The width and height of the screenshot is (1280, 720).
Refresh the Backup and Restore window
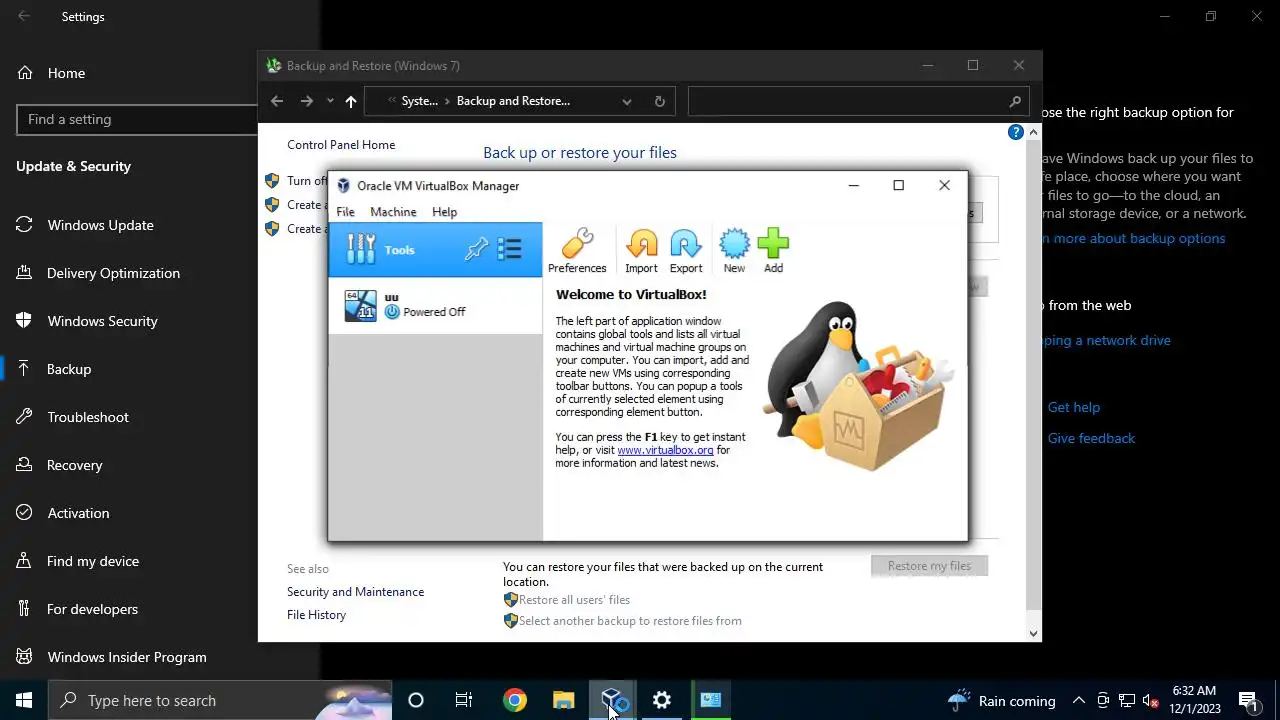pos(659,101)
